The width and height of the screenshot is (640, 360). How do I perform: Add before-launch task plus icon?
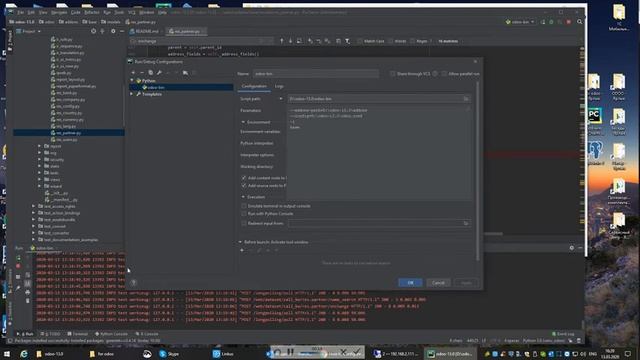coord(242,250)
